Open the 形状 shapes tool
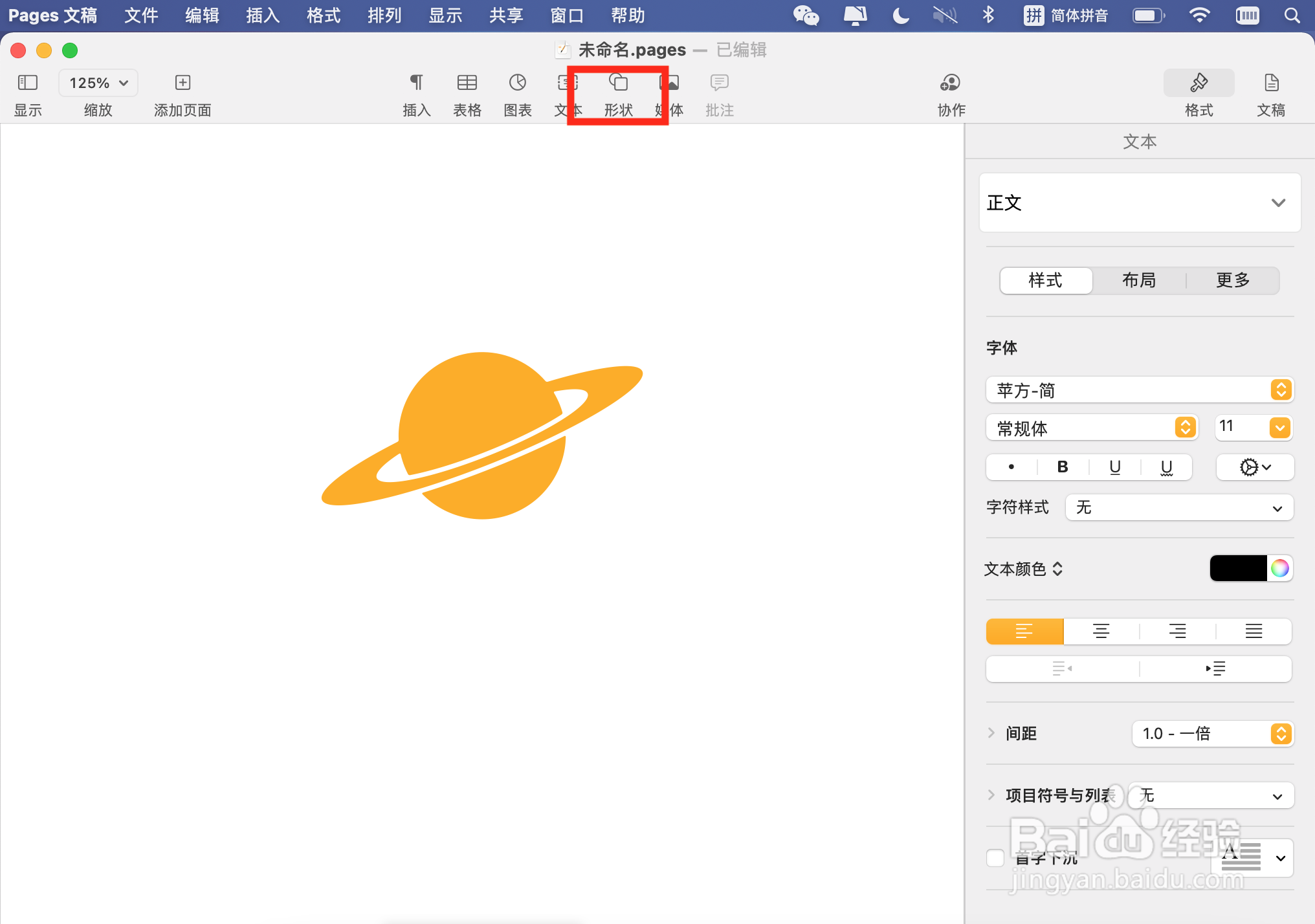Image resolution: width=1315 pixels, height=924 pixels. pos(618,83)
